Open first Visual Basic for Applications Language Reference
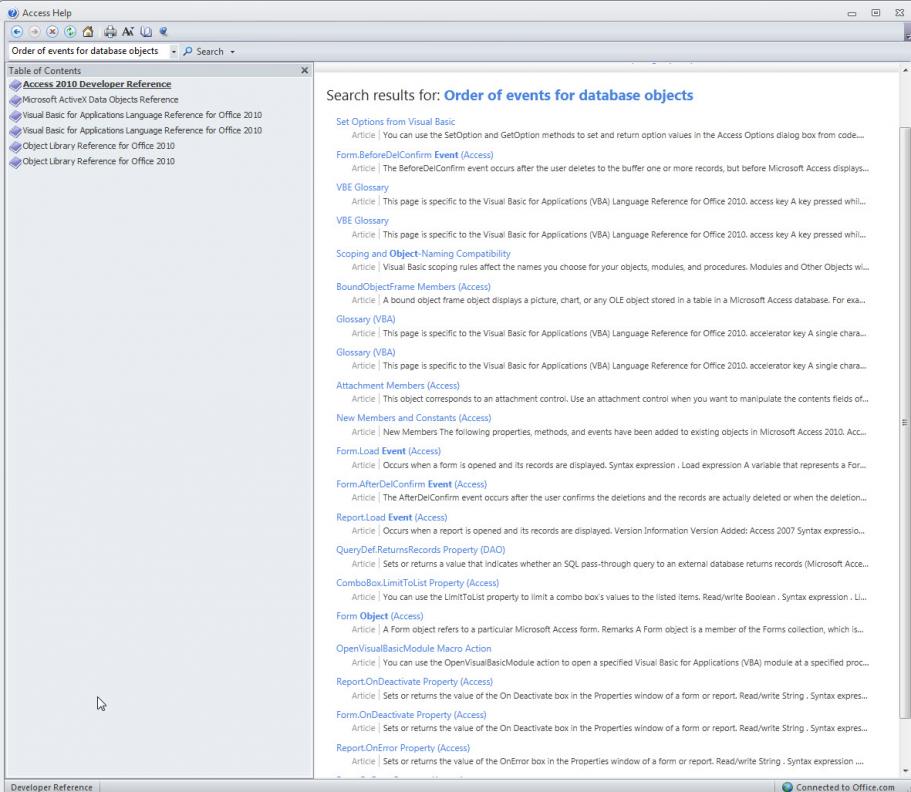The height and width of the screenshot is (792, 911). point(142,115)
